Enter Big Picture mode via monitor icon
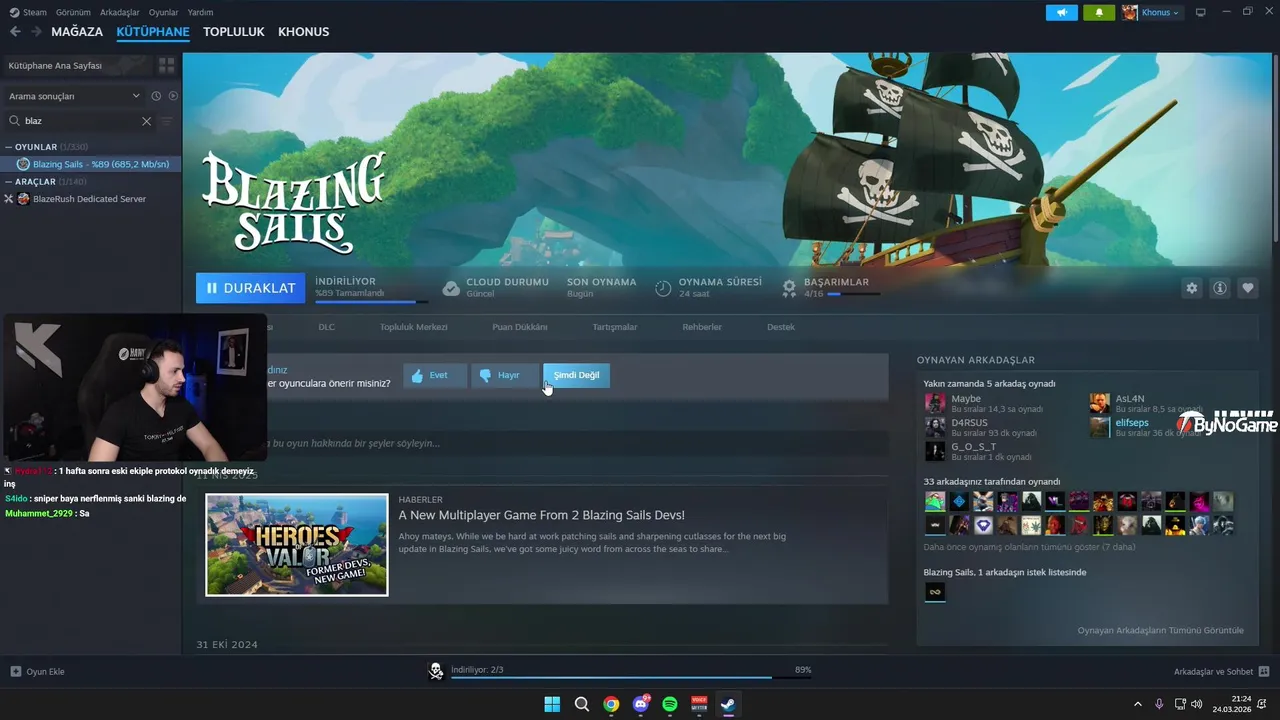The image size is (1280, 720). [1201, 12]
